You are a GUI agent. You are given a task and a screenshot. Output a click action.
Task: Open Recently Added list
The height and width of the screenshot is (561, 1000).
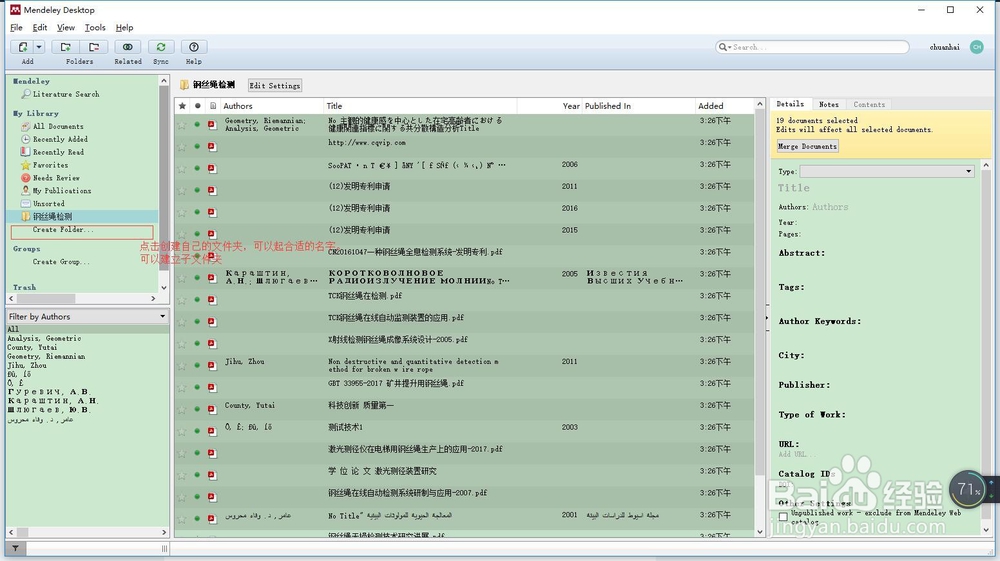tap(60, 139)
